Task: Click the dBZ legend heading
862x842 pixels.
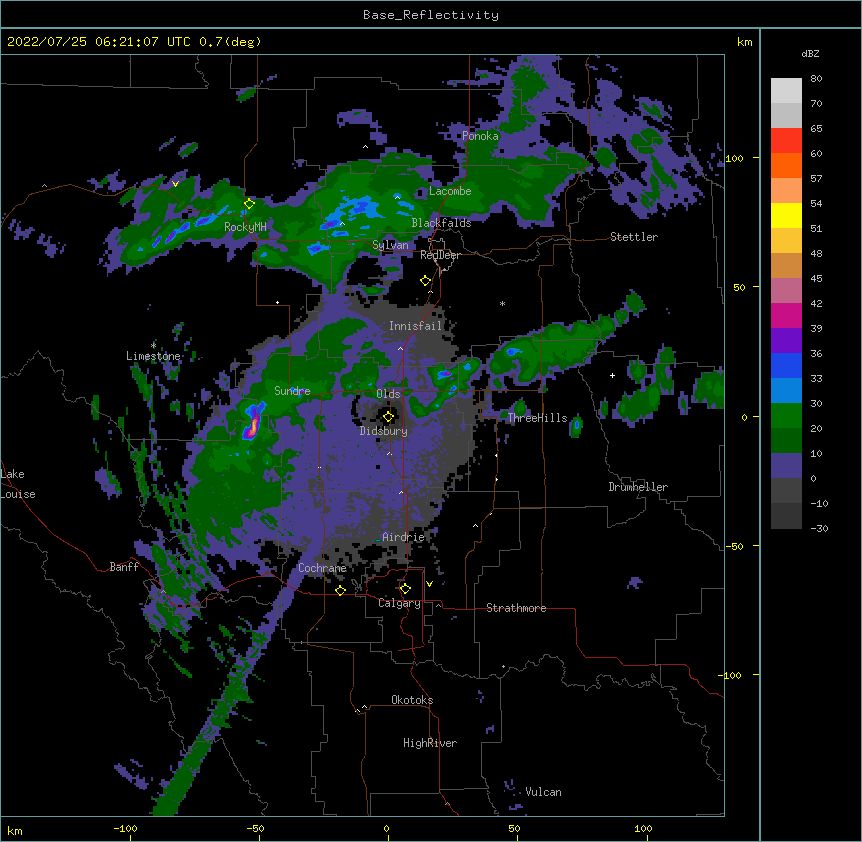Action: point(810,53)
